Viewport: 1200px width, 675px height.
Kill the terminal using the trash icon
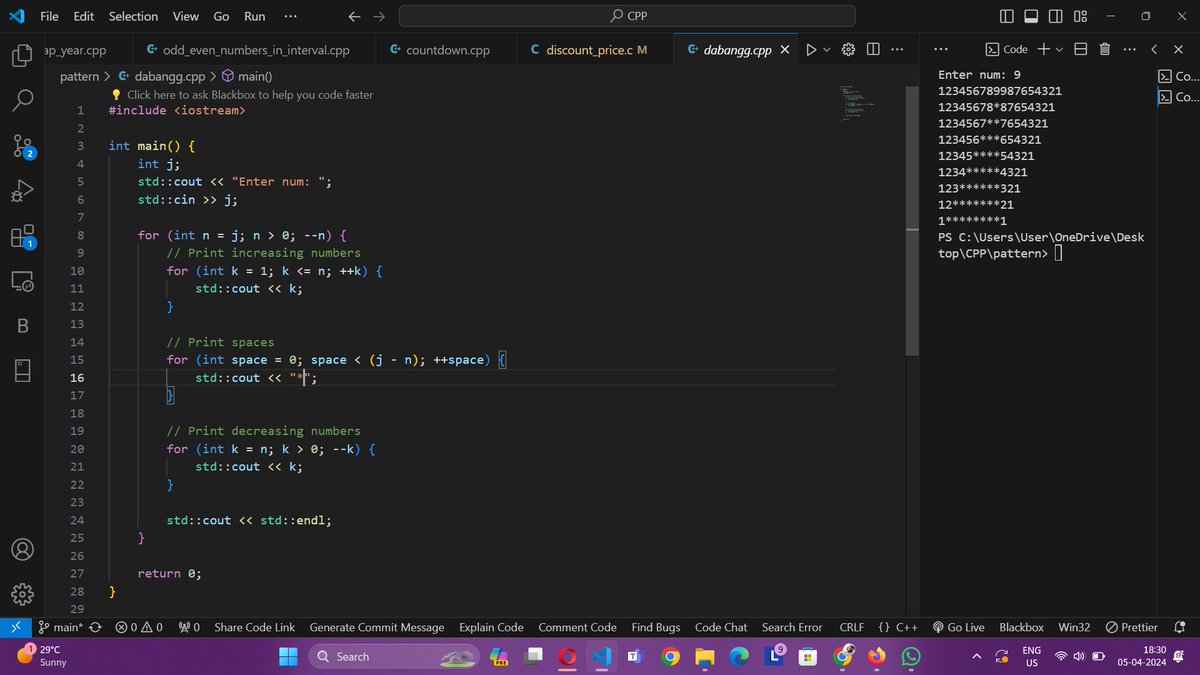(1103, 48)
